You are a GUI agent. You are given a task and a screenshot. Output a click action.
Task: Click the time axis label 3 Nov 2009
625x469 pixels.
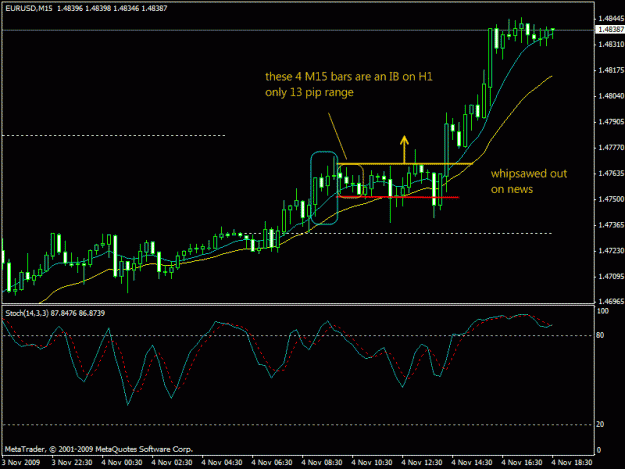(21, 463)
